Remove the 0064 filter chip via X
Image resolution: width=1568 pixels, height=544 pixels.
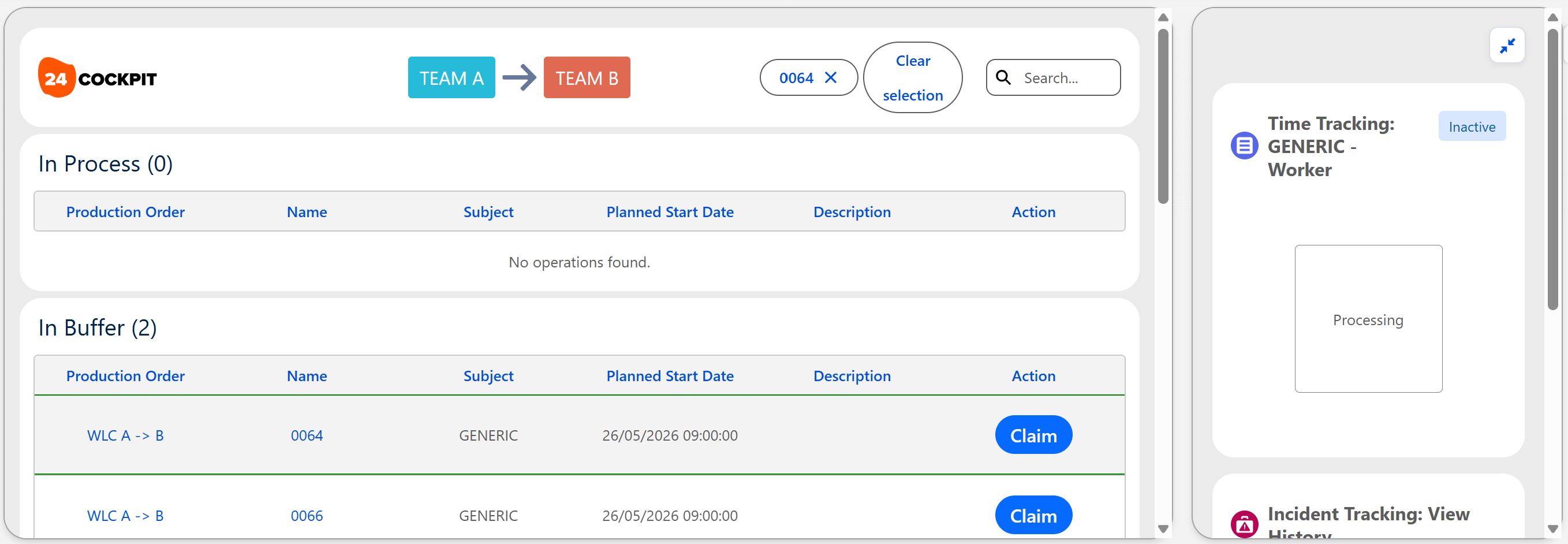830,77
